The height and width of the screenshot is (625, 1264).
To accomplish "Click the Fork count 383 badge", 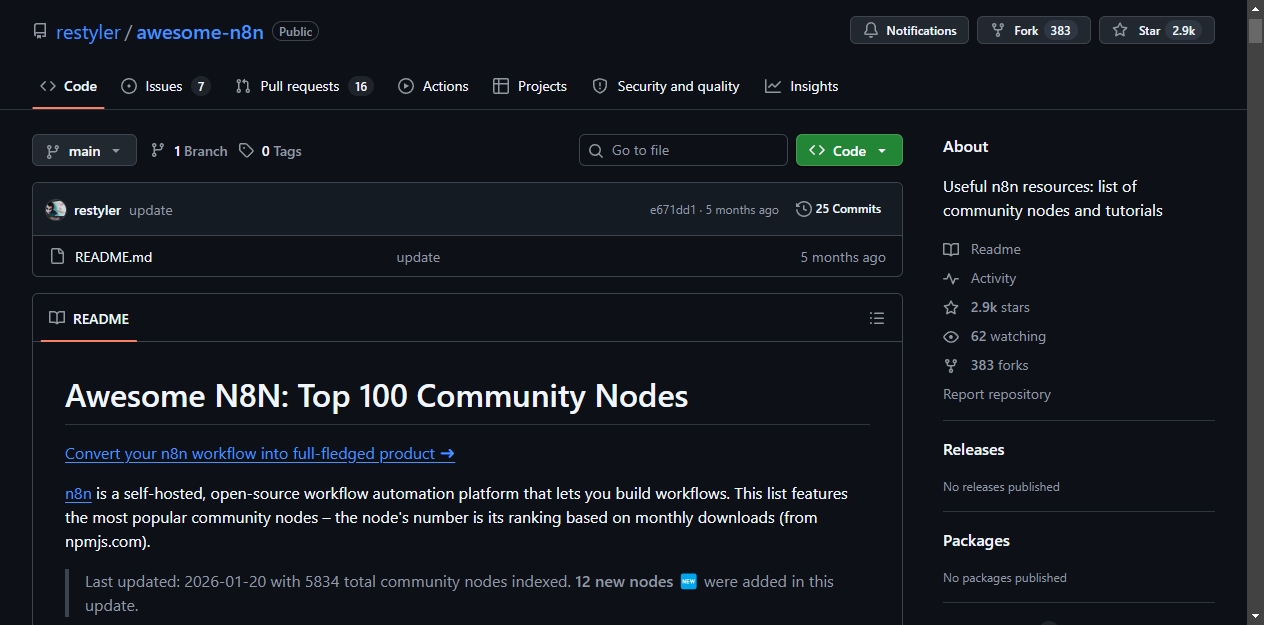I will [1061, 31].
